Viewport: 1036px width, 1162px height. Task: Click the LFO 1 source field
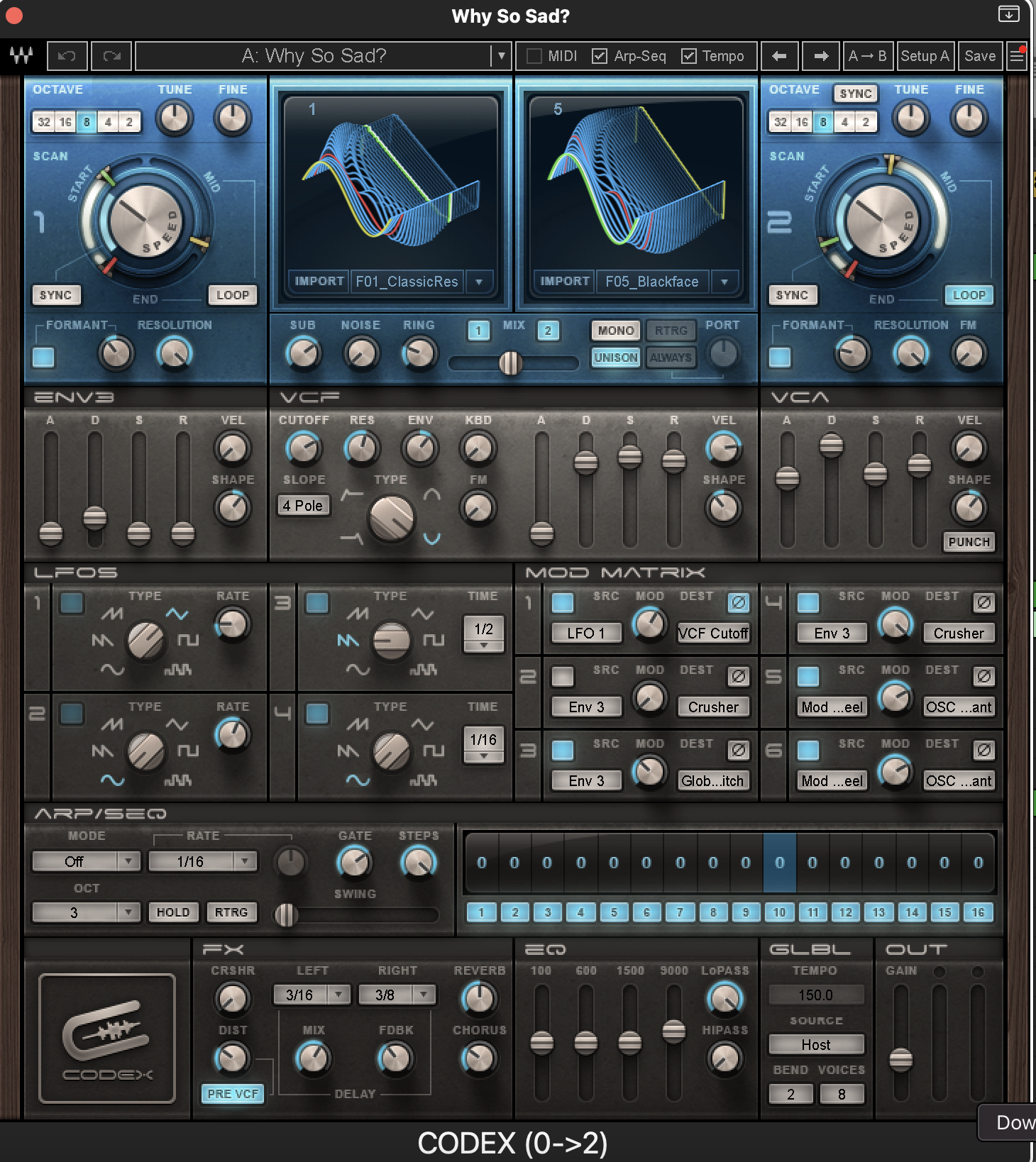(x=586, y=633)
